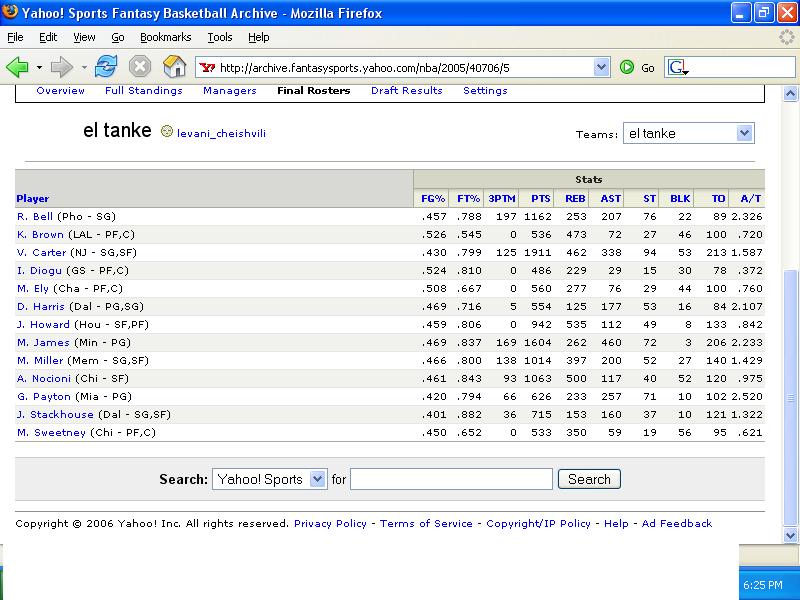Open the R. Bell player link

pos(35,216)
